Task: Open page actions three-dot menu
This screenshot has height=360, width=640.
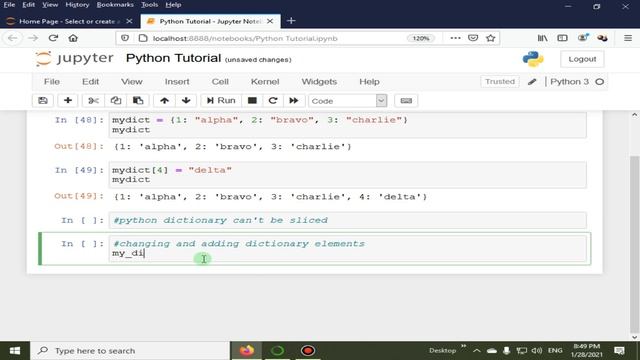Action: [x=455, y=38]
